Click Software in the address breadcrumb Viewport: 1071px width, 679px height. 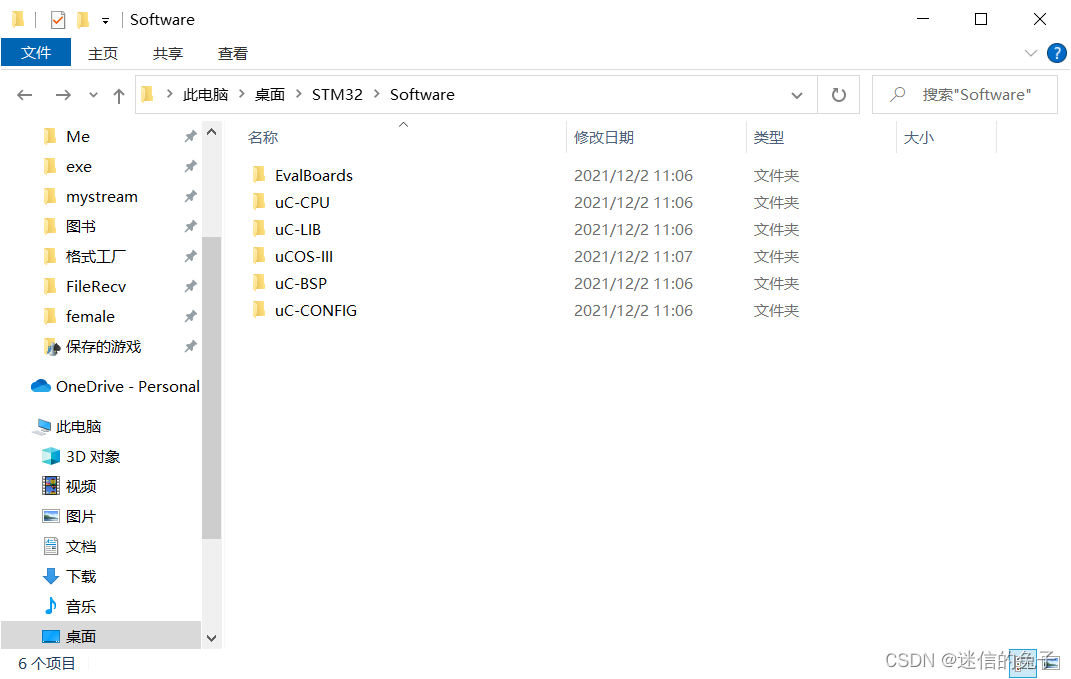point(422,95)
